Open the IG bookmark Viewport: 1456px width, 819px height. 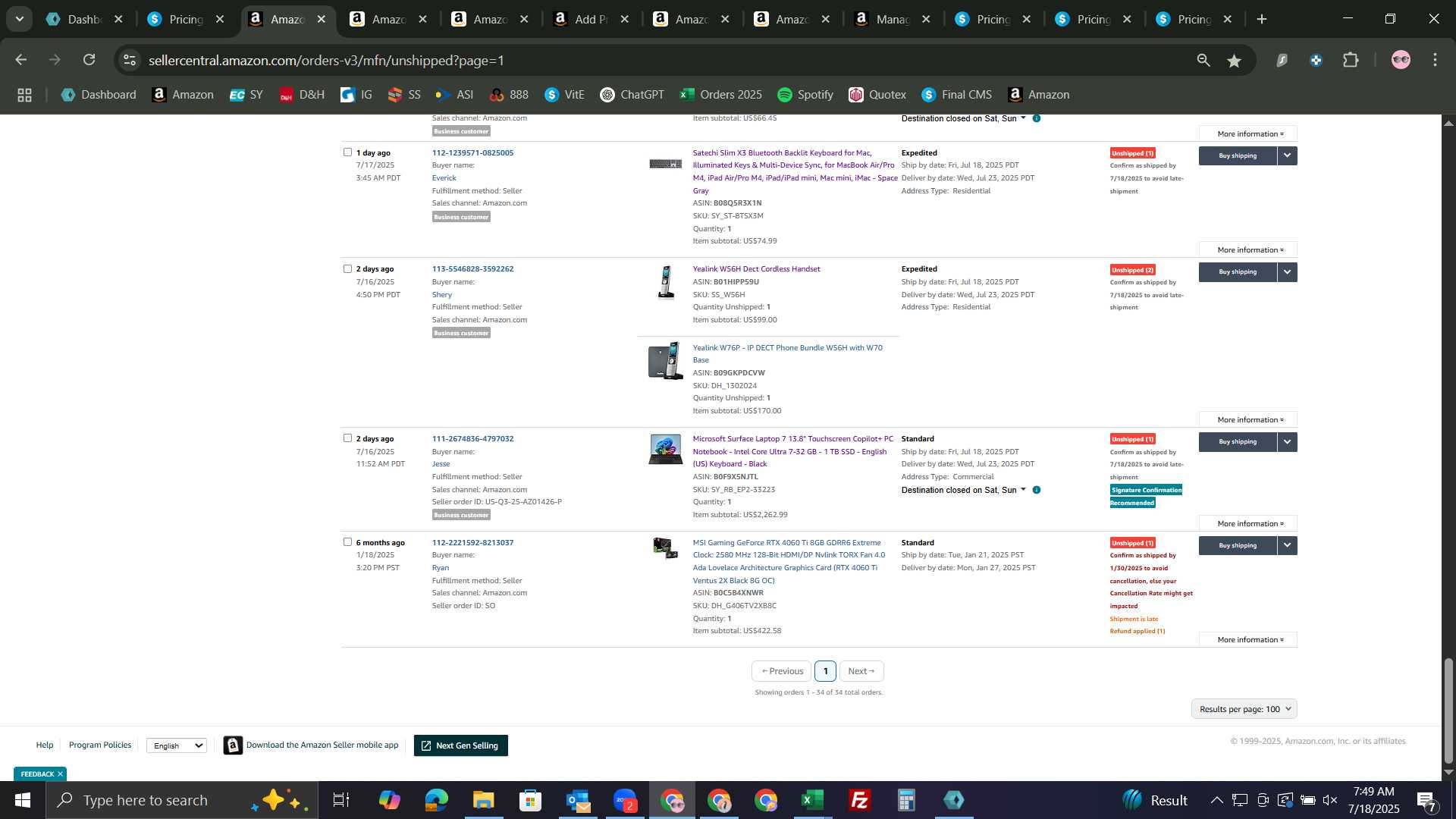pos(356,95)
